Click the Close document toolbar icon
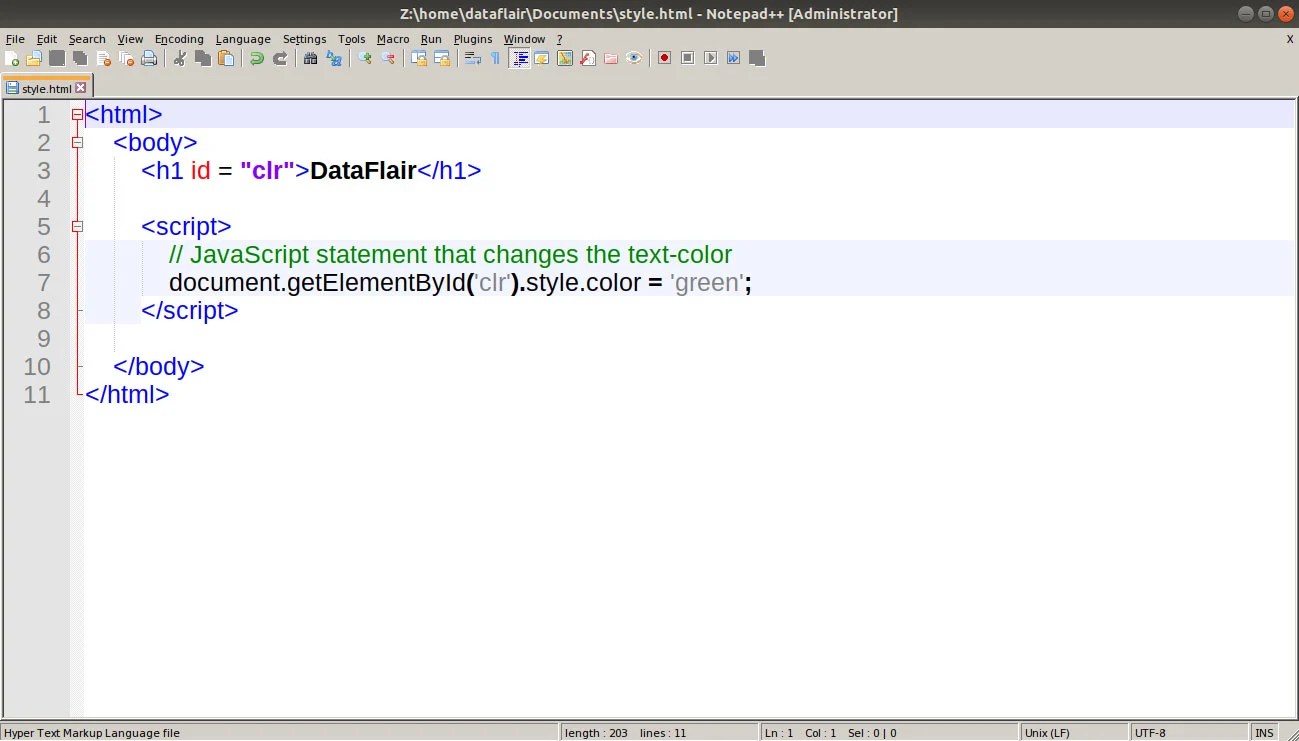 tap(103, 58)
